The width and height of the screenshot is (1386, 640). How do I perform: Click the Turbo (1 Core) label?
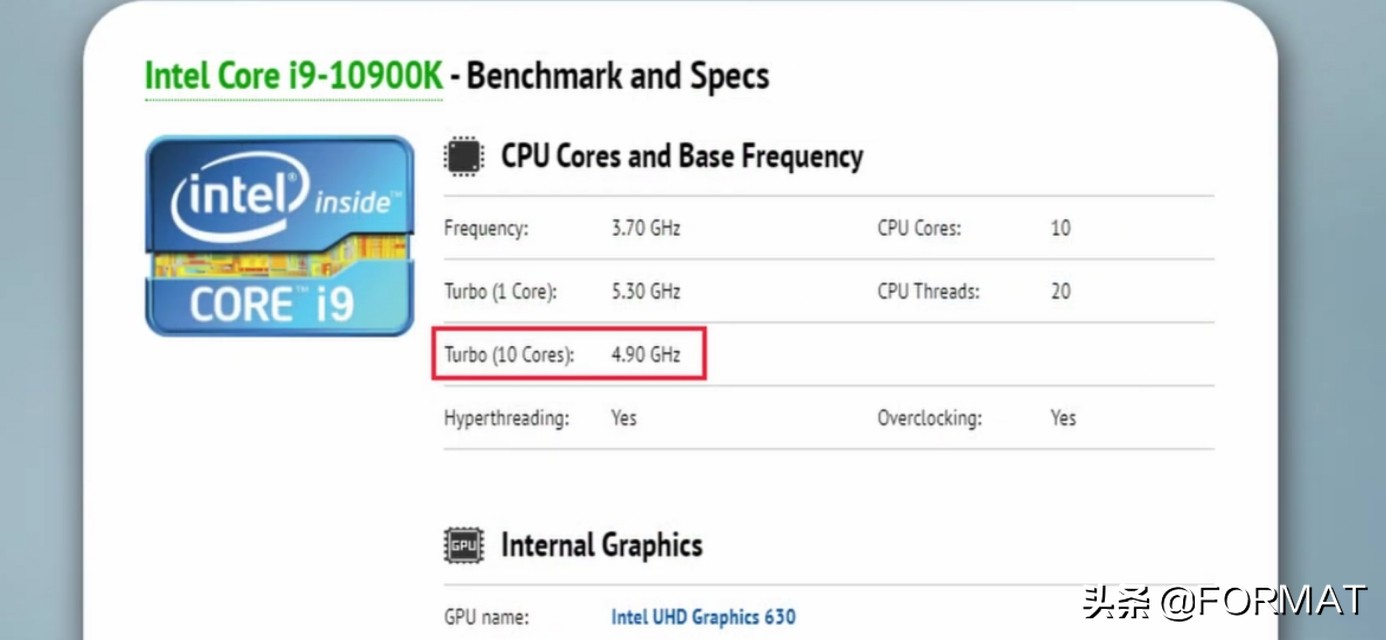(500, 292)
